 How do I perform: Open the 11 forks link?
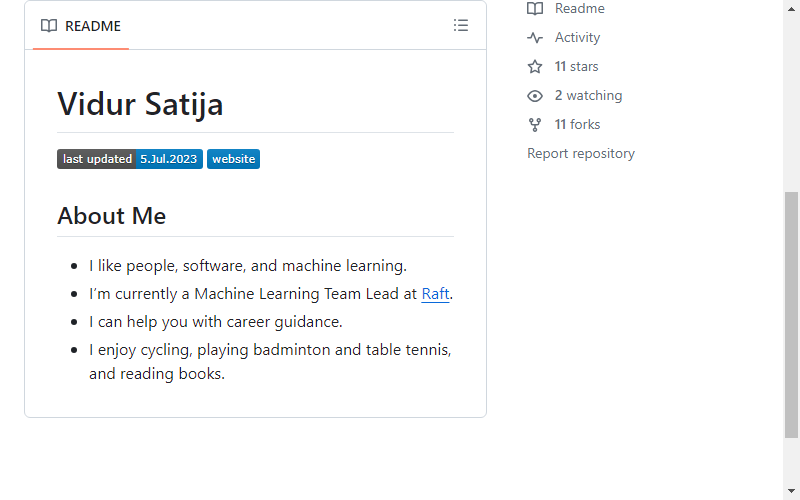578,124
